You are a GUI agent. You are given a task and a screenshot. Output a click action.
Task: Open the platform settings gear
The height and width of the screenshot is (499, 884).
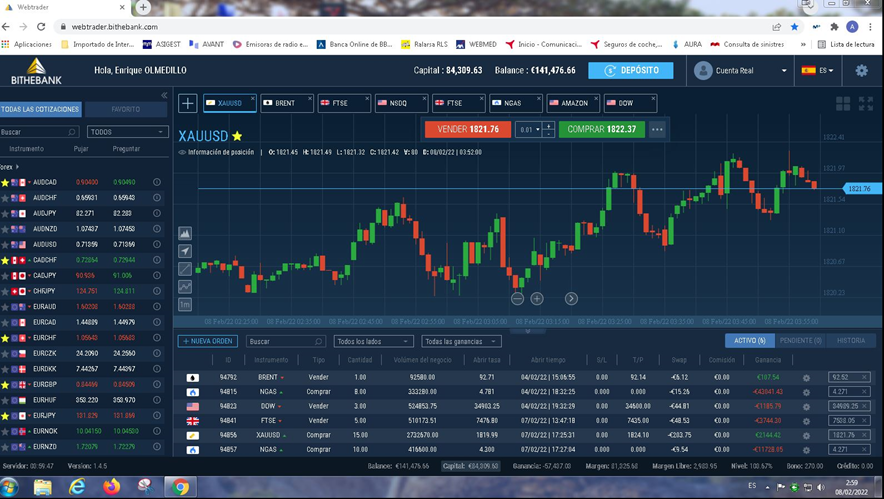[x=861, y=70]
